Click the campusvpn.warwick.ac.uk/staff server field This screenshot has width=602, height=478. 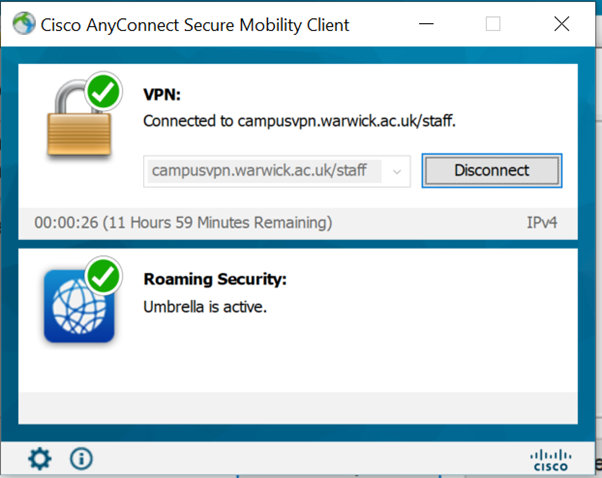click(265, 171)
